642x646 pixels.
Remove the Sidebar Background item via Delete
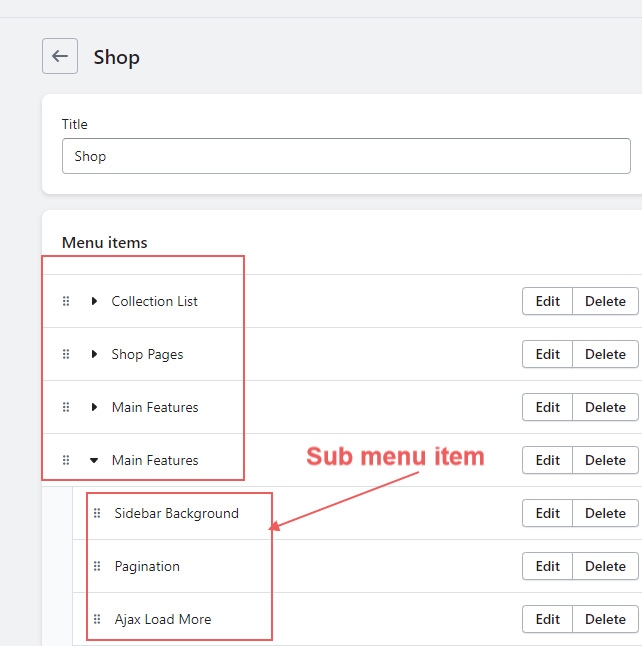(605, 513)
